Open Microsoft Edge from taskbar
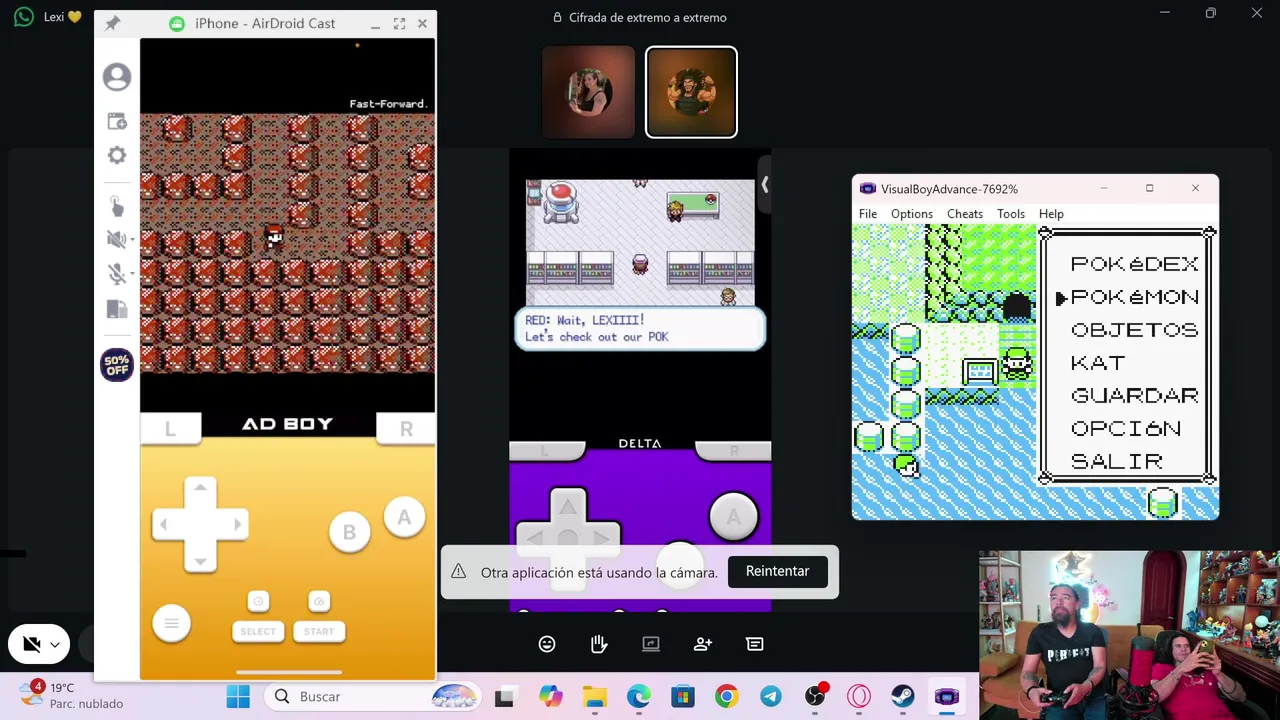1280x720 pixels. pyautogui.click(x=639, y=697)
